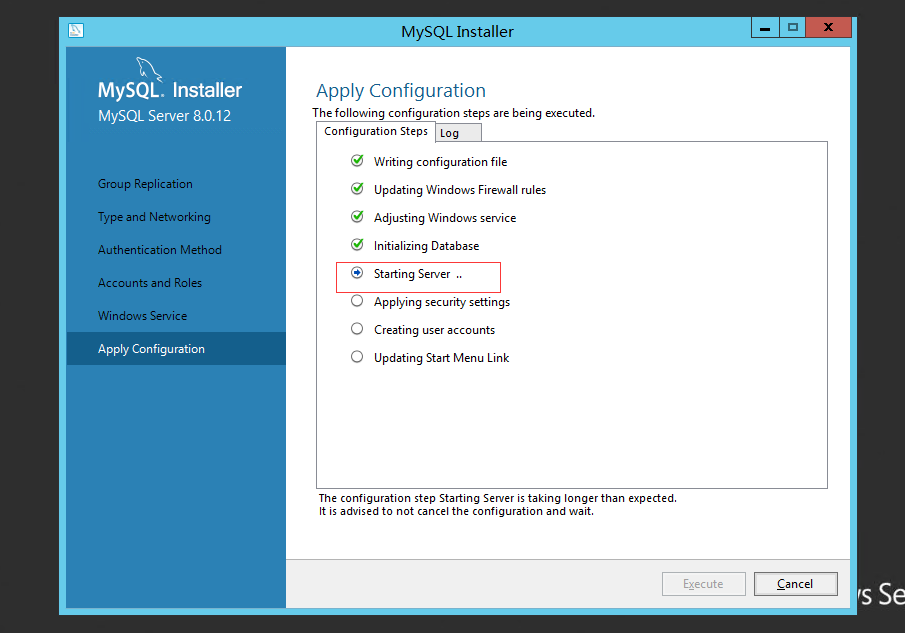Click the 'Writing configuration file' step text
The height and width of the screenshot is (633, 905).
coord(440,162)
